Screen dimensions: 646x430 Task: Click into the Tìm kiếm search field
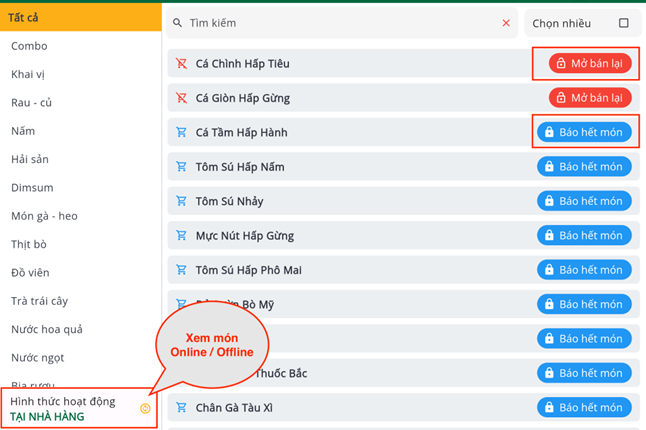(x=342, y=23)
